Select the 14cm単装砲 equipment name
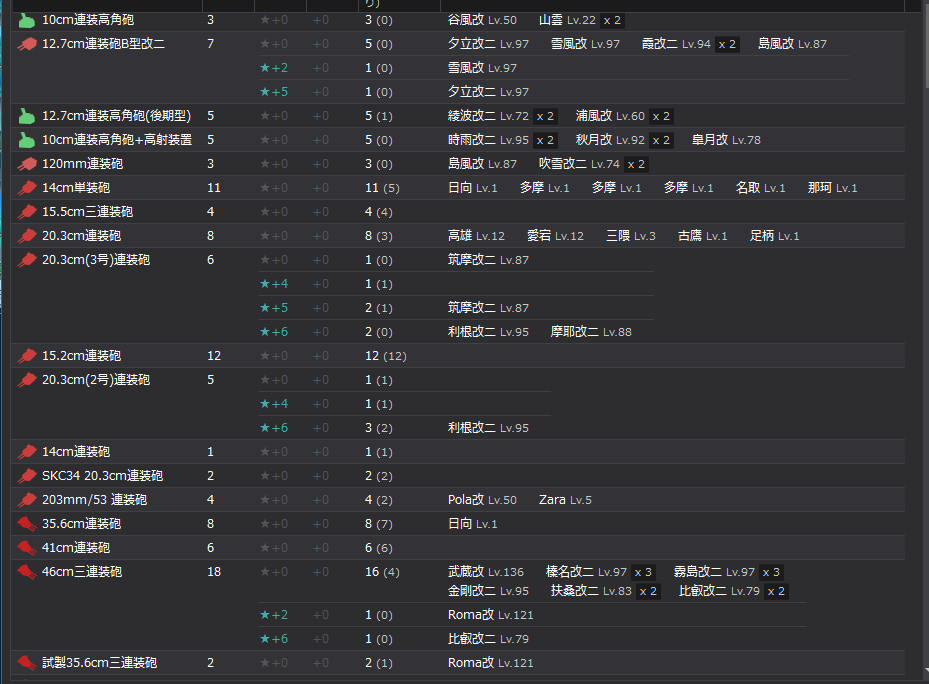Screen dimensions: 929x684 click(76, 188)
